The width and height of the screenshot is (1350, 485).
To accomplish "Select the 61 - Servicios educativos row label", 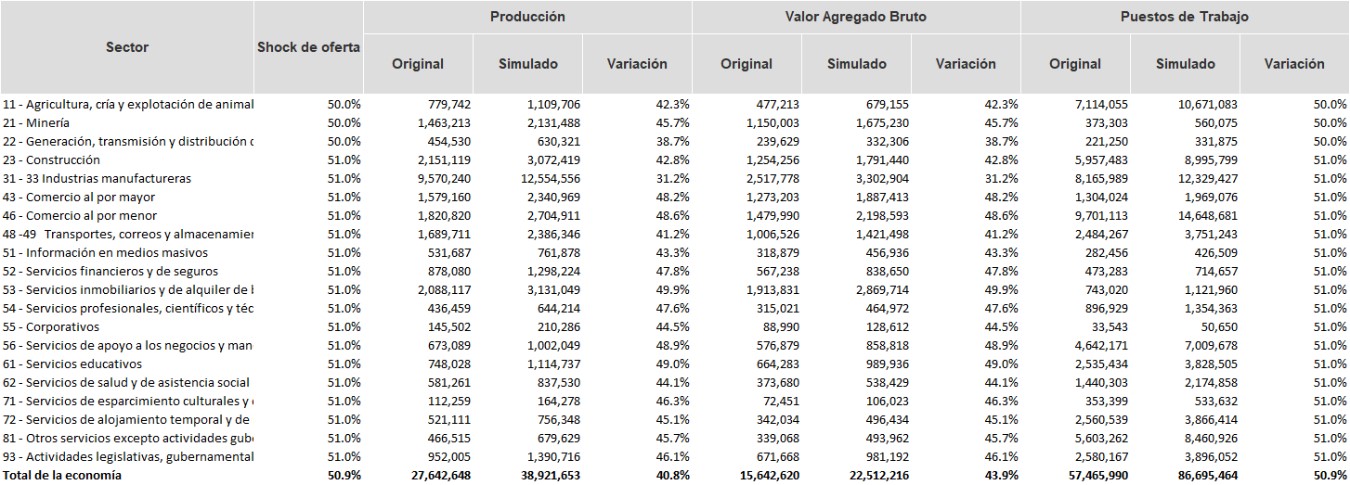I will tap(72, 364).
